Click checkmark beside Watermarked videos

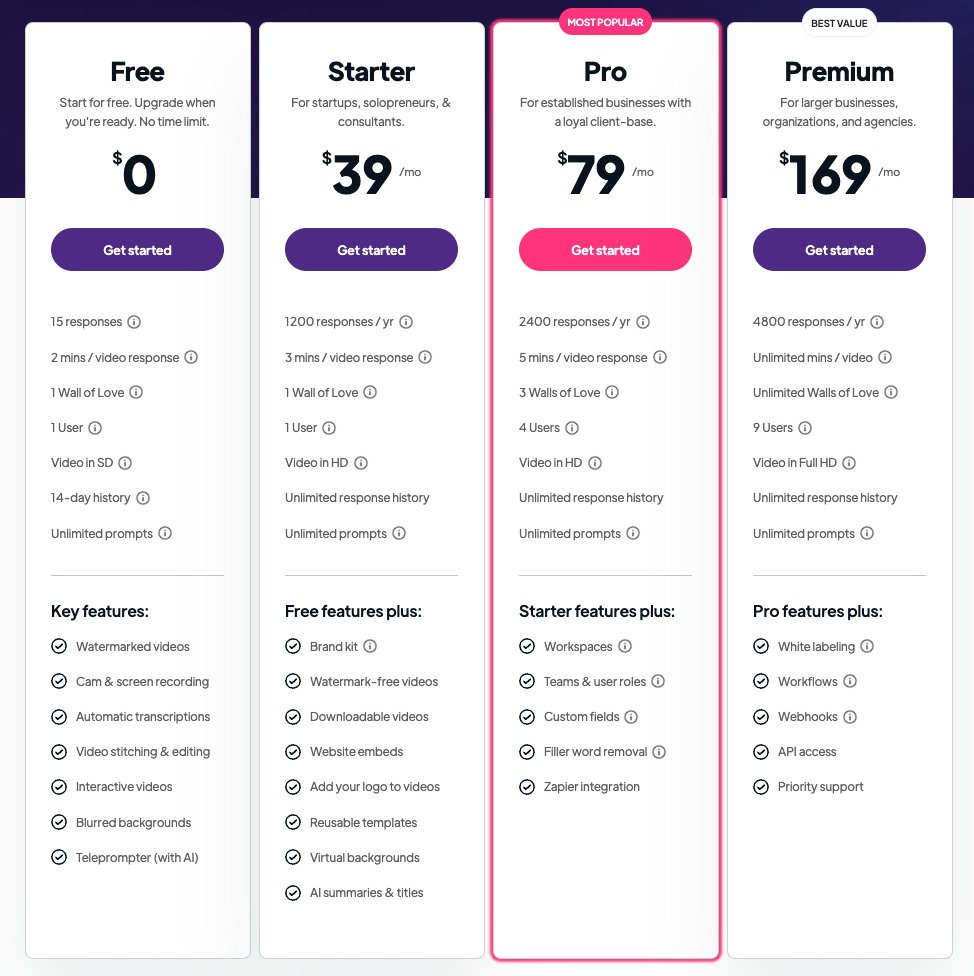[59, 647]
